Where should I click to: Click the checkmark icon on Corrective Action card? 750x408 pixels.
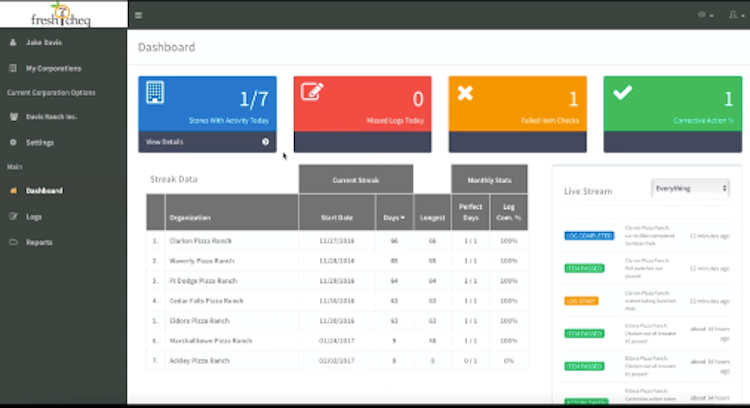[622, 92]
